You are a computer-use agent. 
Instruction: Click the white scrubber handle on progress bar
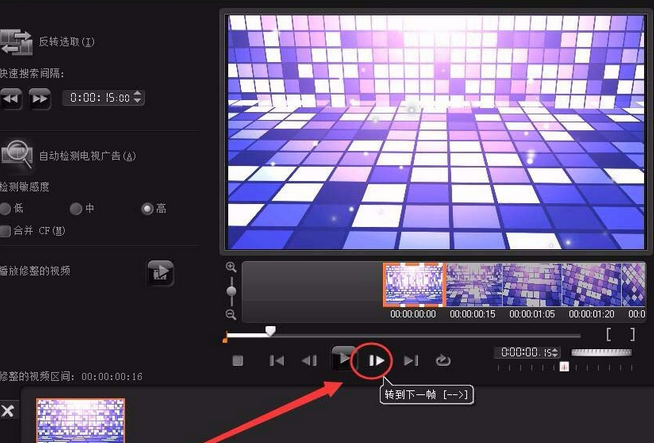[x=271, y=331]
